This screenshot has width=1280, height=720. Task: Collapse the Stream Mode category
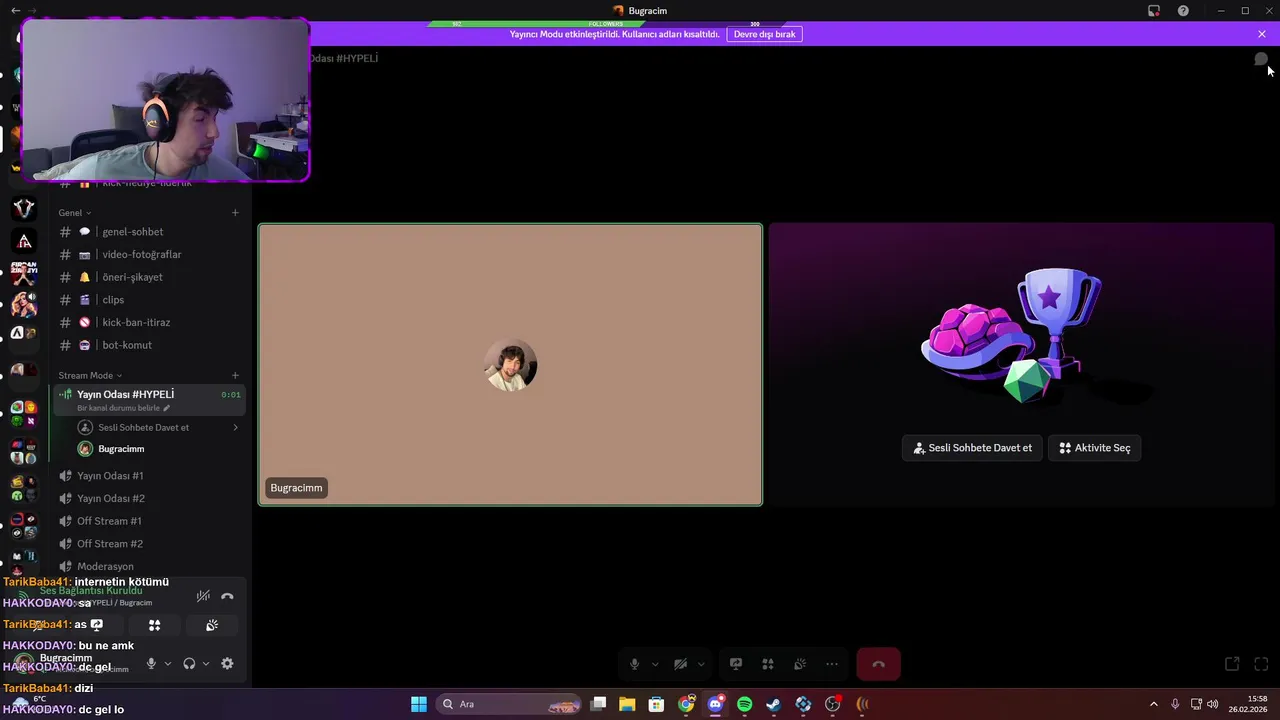pyautogui.click(x=90, y=375)
